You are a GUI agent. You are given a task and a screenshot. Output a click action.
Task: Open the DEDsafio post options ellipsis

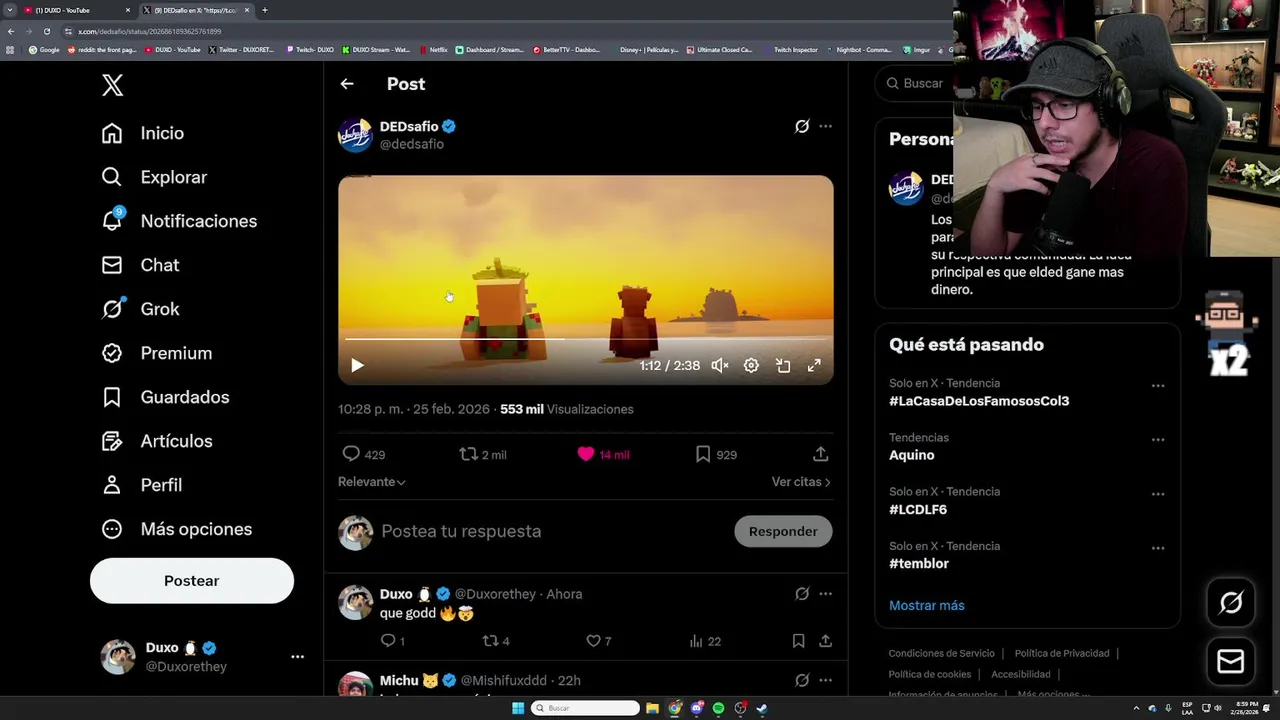click(825, 126)
